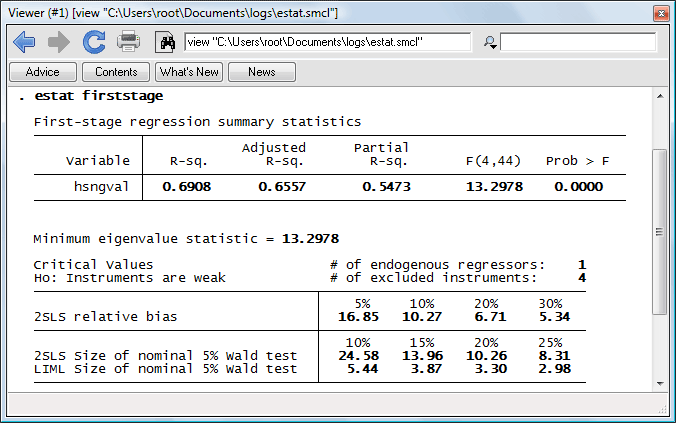Click the hsngval variable row label
The image size is (676, 423).
click(101, 187)
